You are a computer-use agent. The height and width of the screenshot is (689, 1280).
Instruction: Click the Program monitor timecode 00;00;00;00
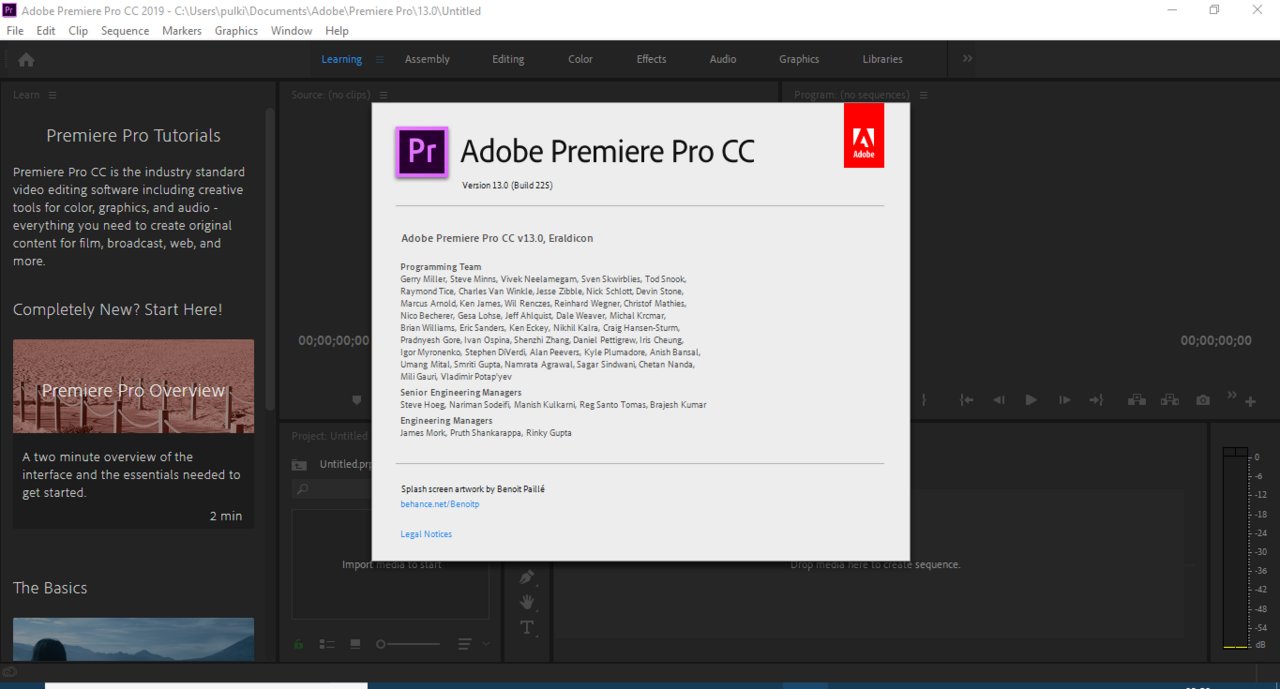(x=1216, y=341)
